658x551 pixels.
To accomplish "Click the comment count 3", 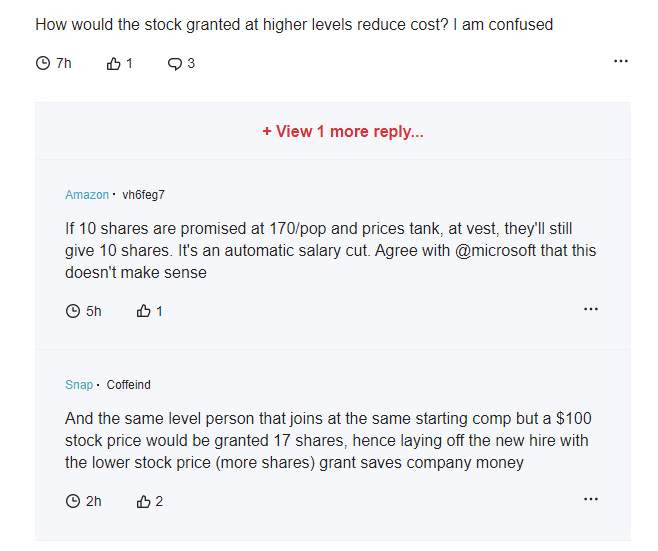I will (191, 63).
